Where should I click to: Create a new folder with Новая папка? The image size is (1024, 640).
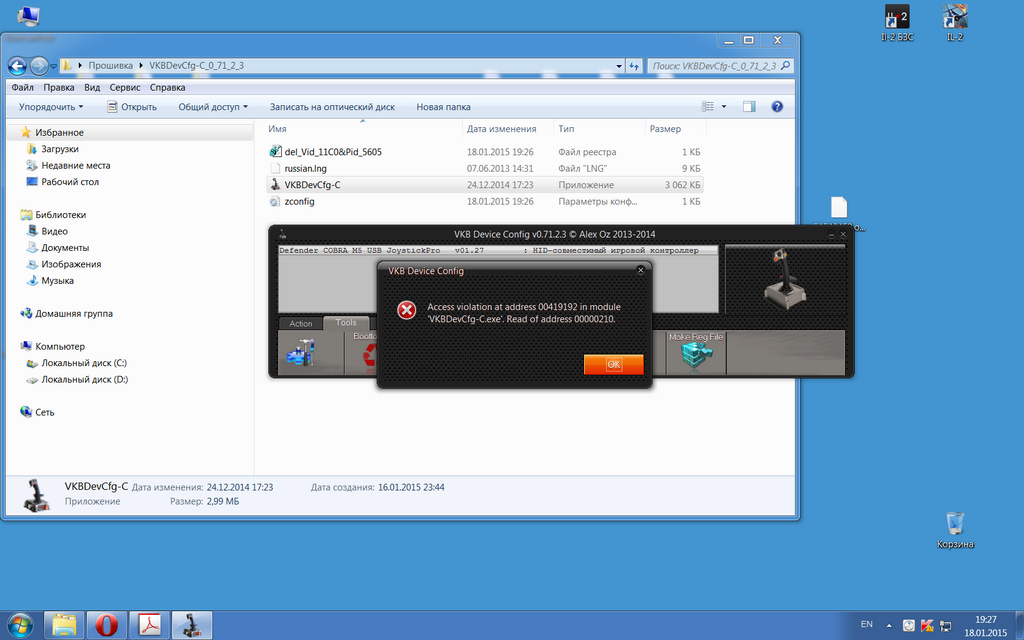click(x=443, y=107)
